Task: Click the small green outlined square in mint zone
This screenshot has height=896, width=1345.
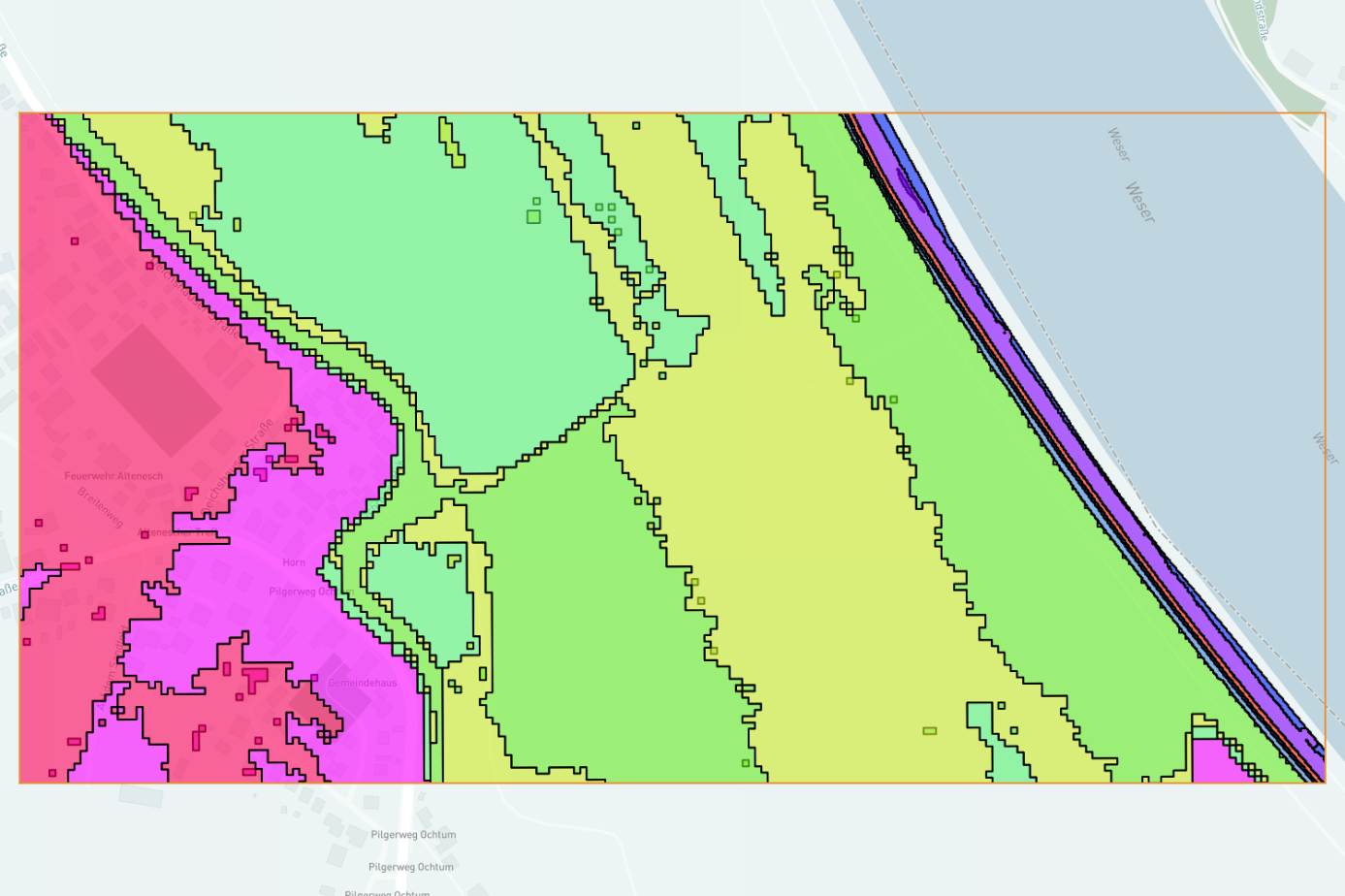Action: [533, 216]
